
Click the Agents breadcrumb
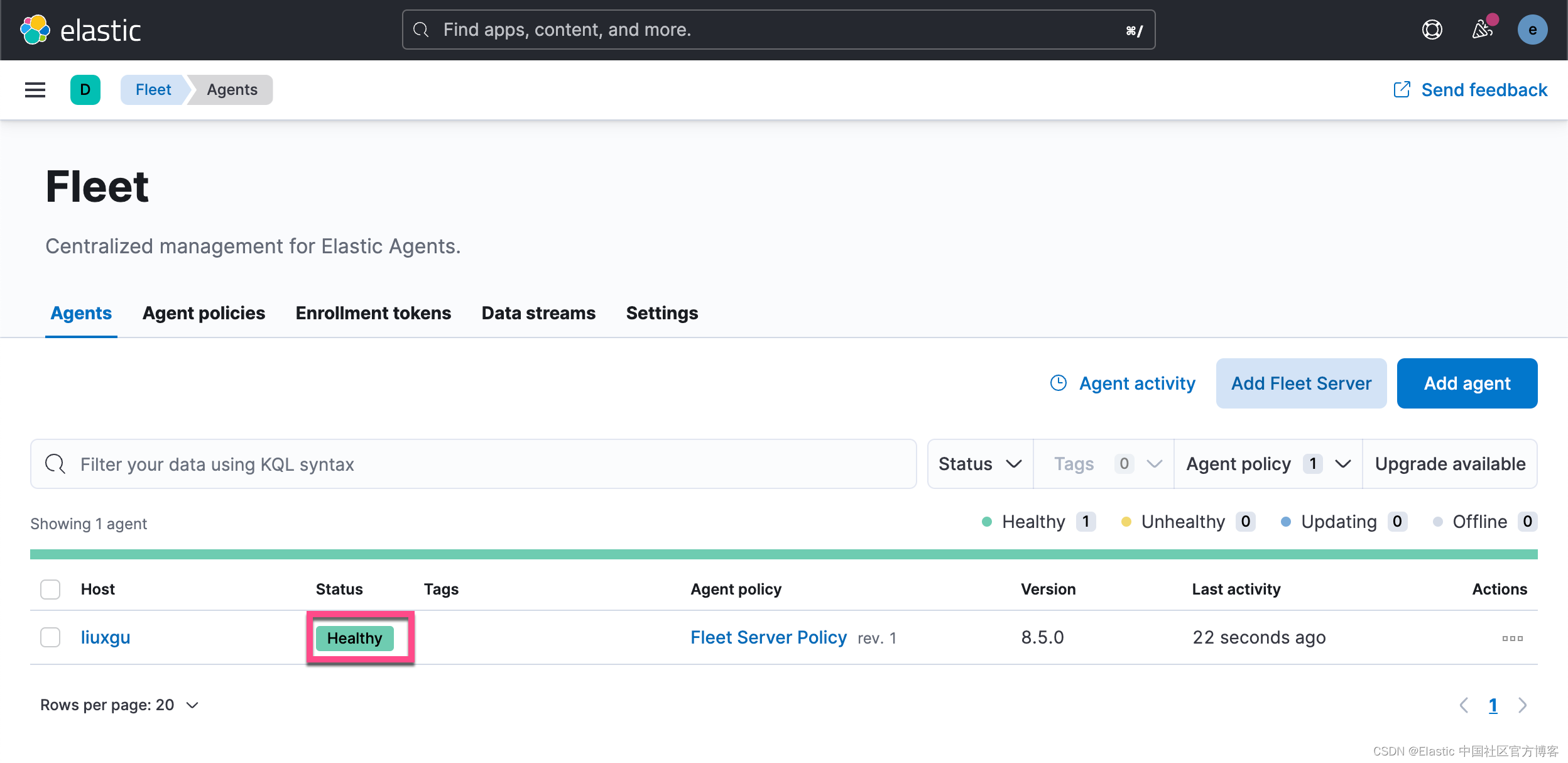pyautogui.click(x=232, y=90)
